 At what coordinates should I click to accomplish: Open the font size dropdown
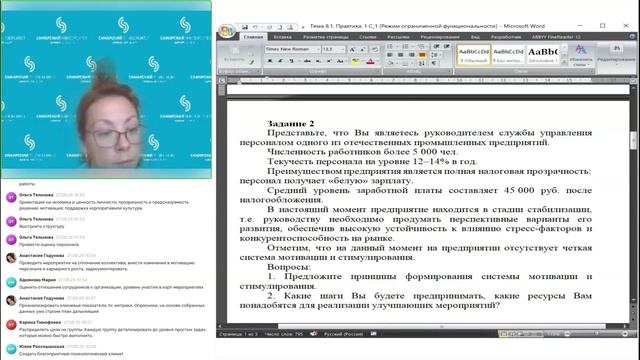tap(342, 49)
